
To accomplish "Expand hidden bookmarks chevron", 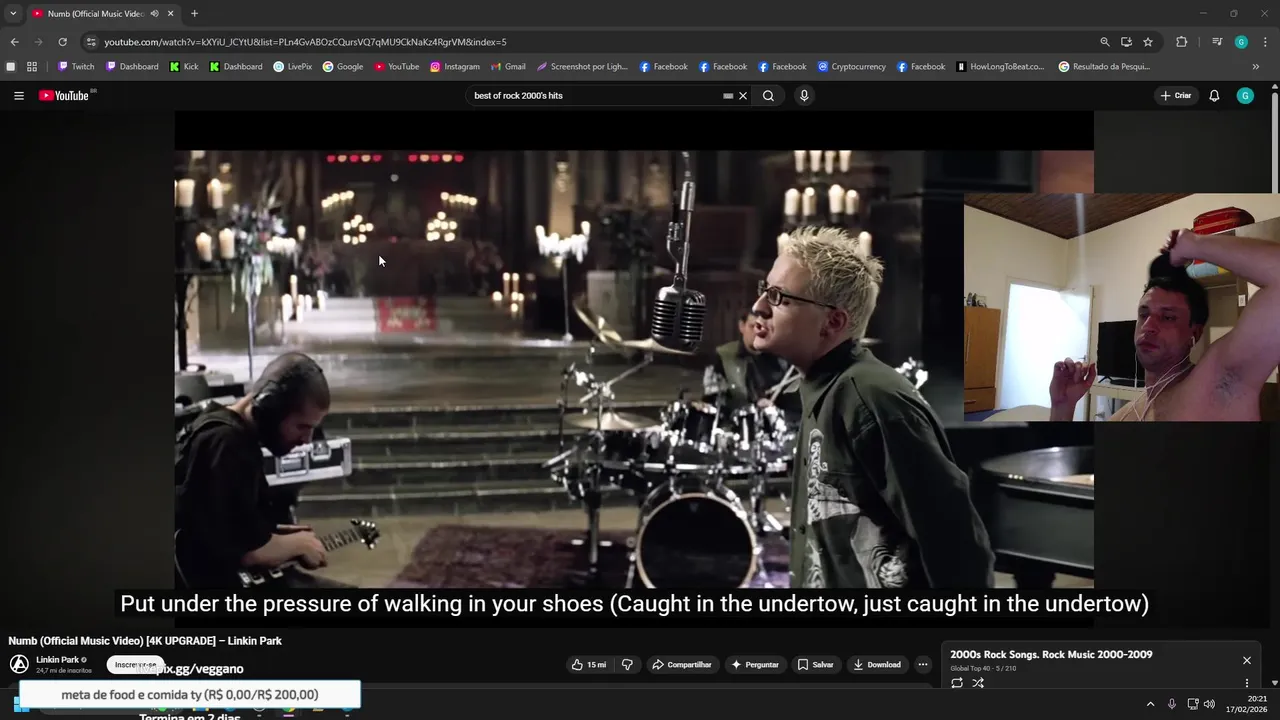I will pyautogui.click(x=1256, y=67).
